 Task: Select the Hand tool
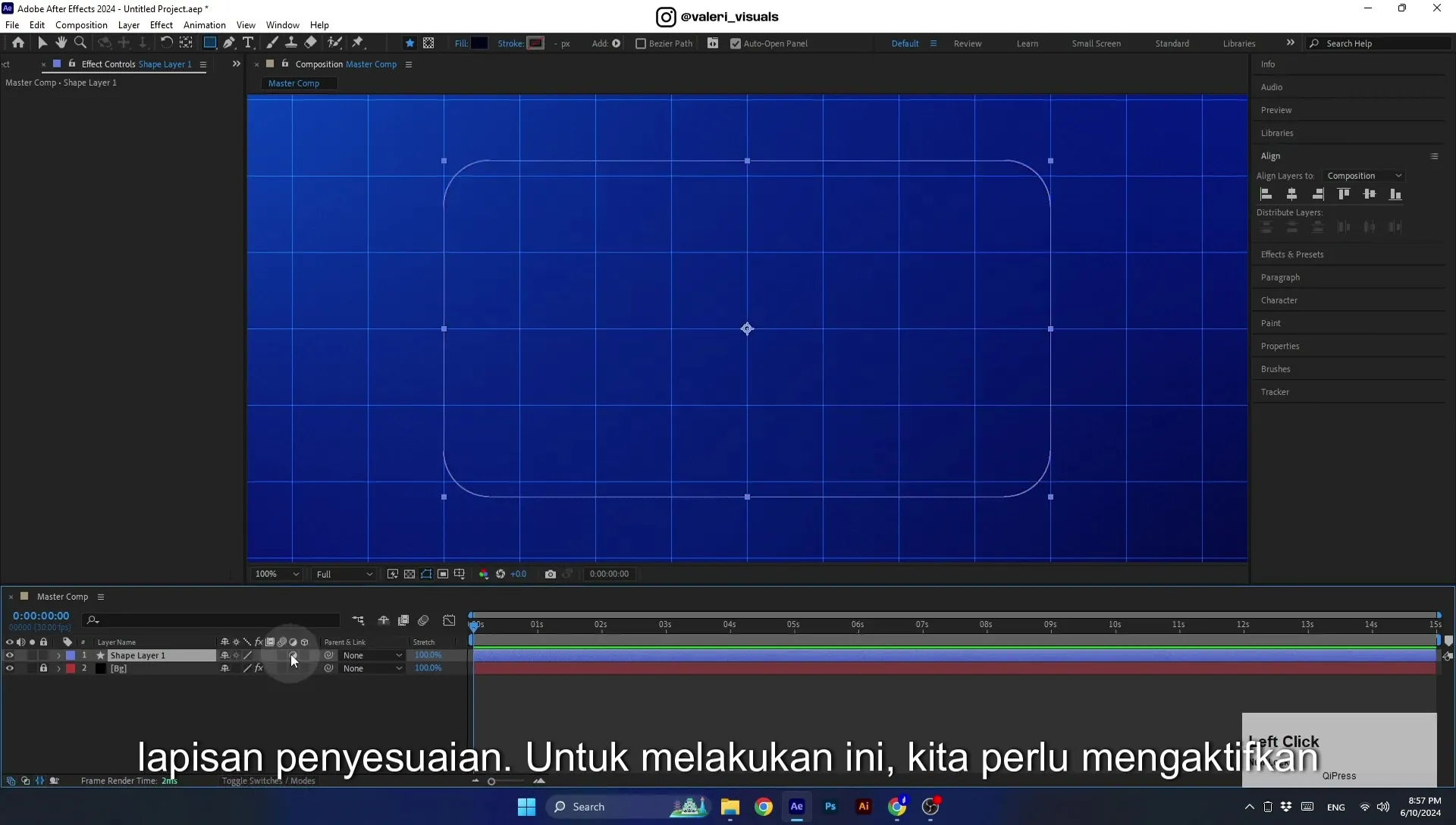(x=61, y=43)
